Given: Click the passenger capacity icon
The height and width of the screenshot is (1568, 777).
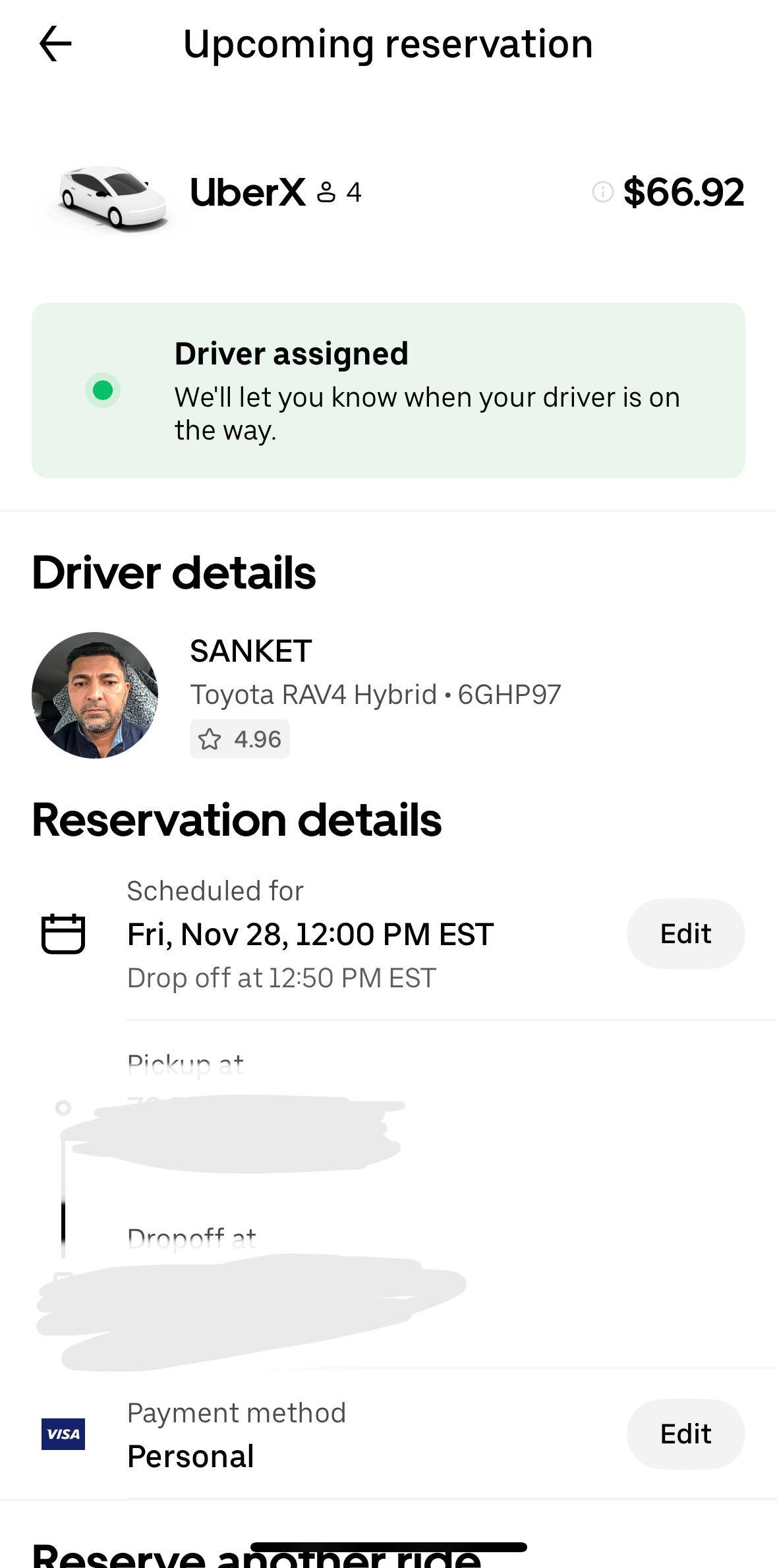Looking at the screenshot, I should click(x=326, y=192).
